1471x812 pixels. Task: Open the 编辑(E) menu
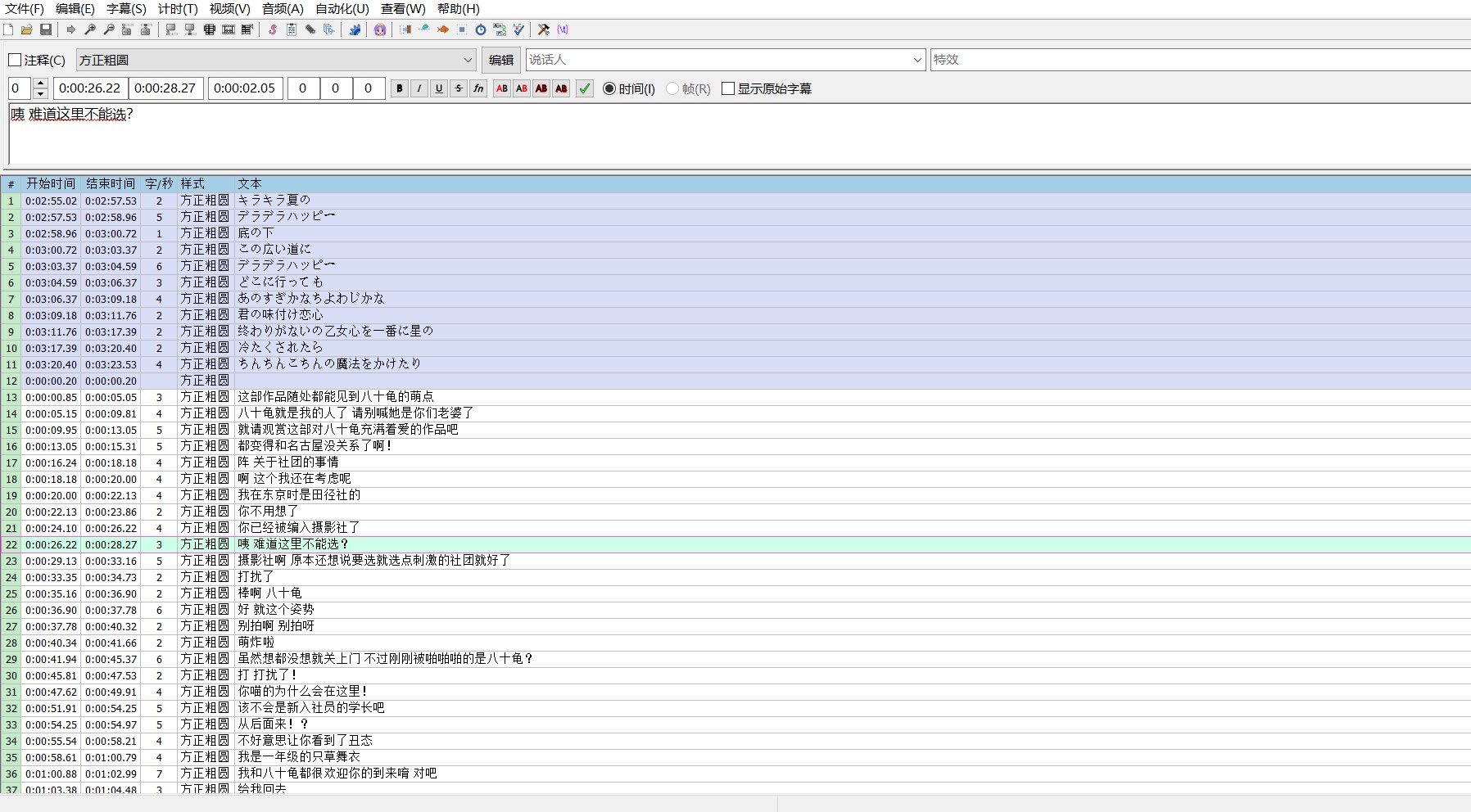[75, 9]
